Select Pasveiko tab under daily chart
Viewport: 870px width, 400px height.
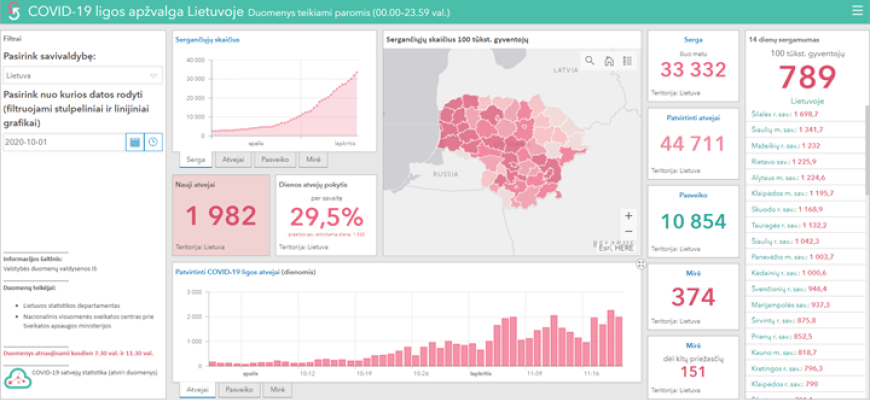coord(238,389)
